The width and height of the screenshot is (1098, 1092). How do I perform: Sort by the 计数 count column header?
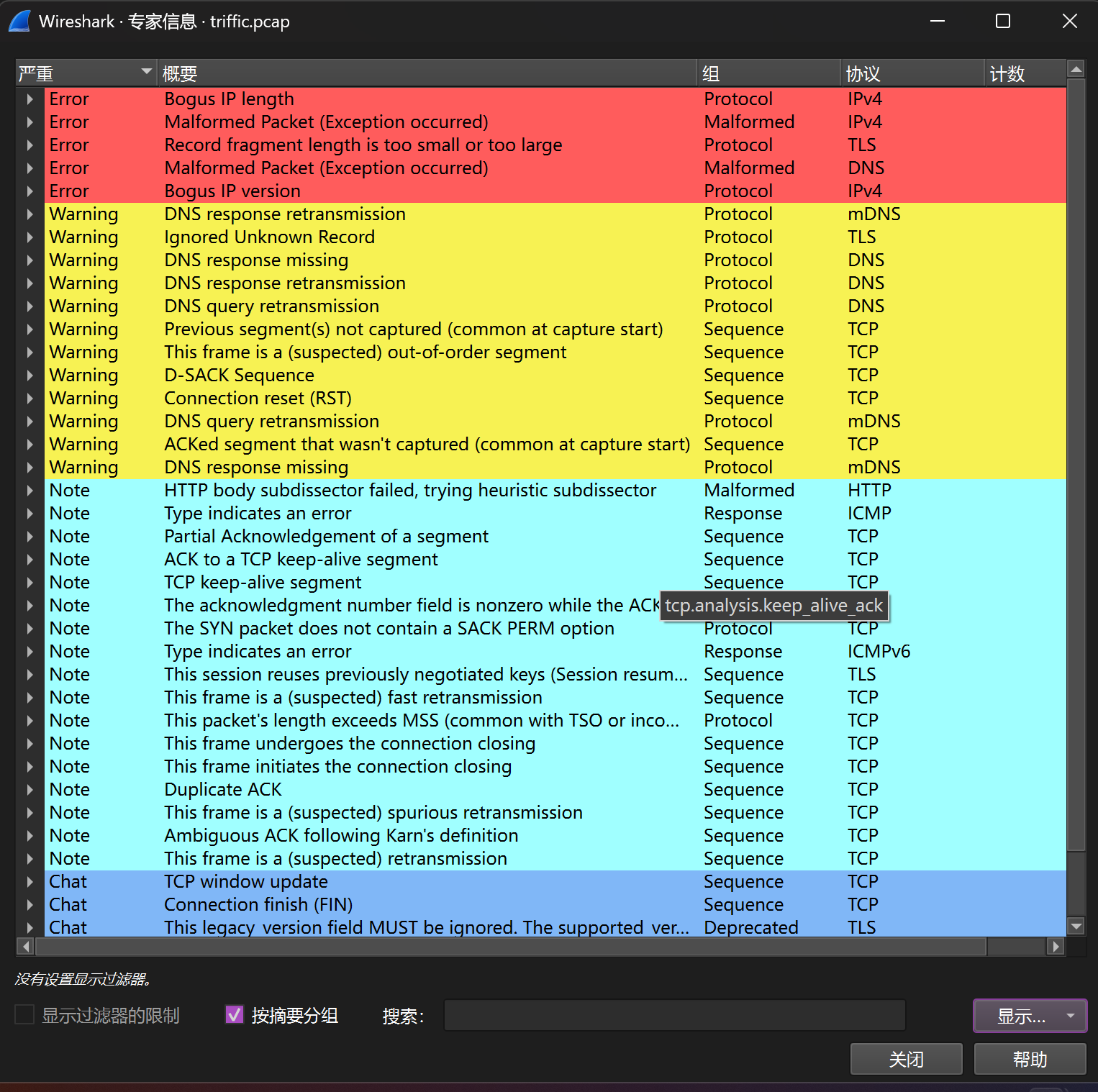(1025, 73)
